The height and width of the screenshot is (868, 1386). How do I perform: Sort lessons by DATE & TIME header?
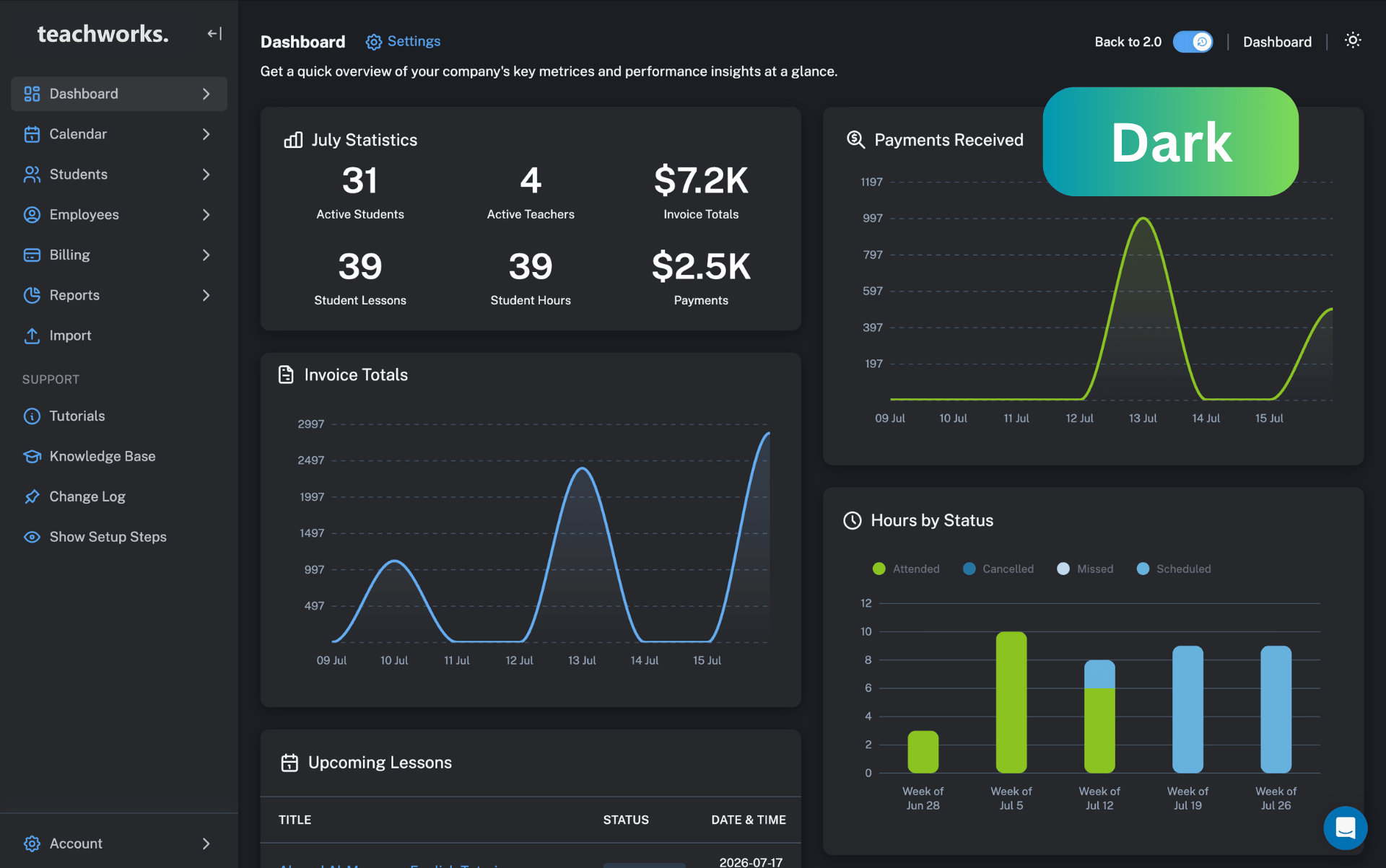click(749, 820)
